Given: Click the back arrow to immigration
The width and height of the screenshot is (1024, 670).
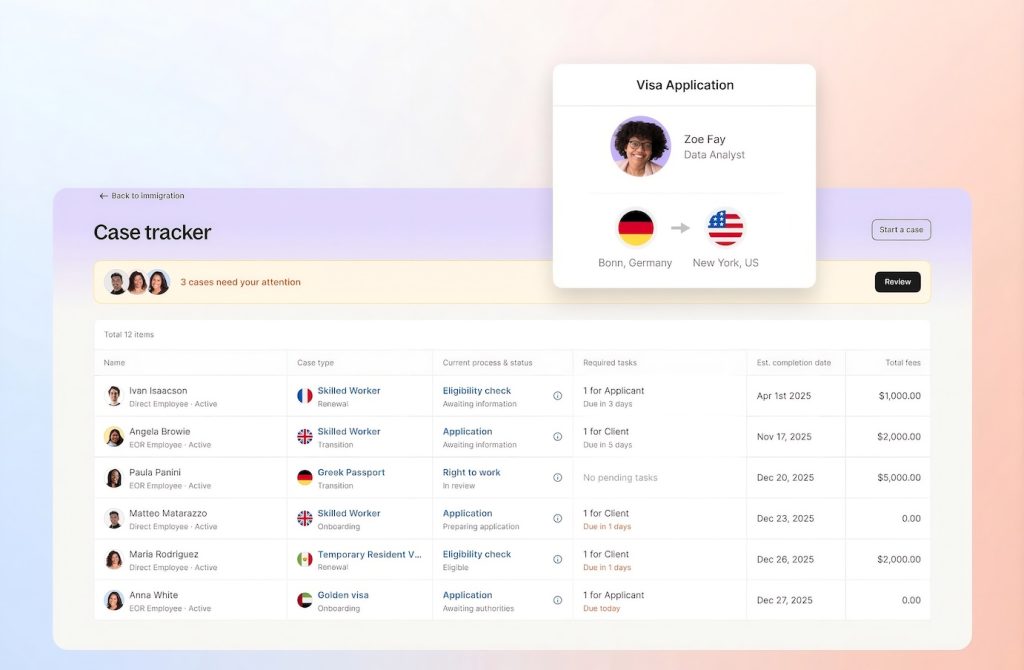Looking at the screenshot, I should point(103,196).
